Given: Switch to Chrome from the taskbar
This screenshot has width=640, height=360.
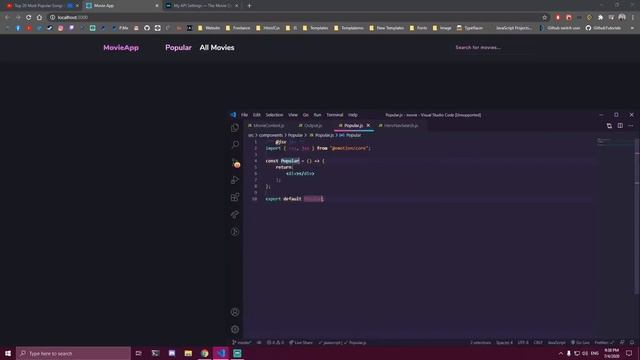Looking at the screenshot, I should [204, 353].
